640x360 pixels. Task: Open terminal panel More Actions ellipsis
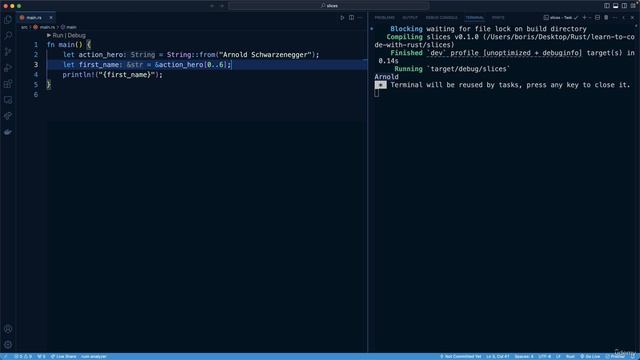pos(615,18)
